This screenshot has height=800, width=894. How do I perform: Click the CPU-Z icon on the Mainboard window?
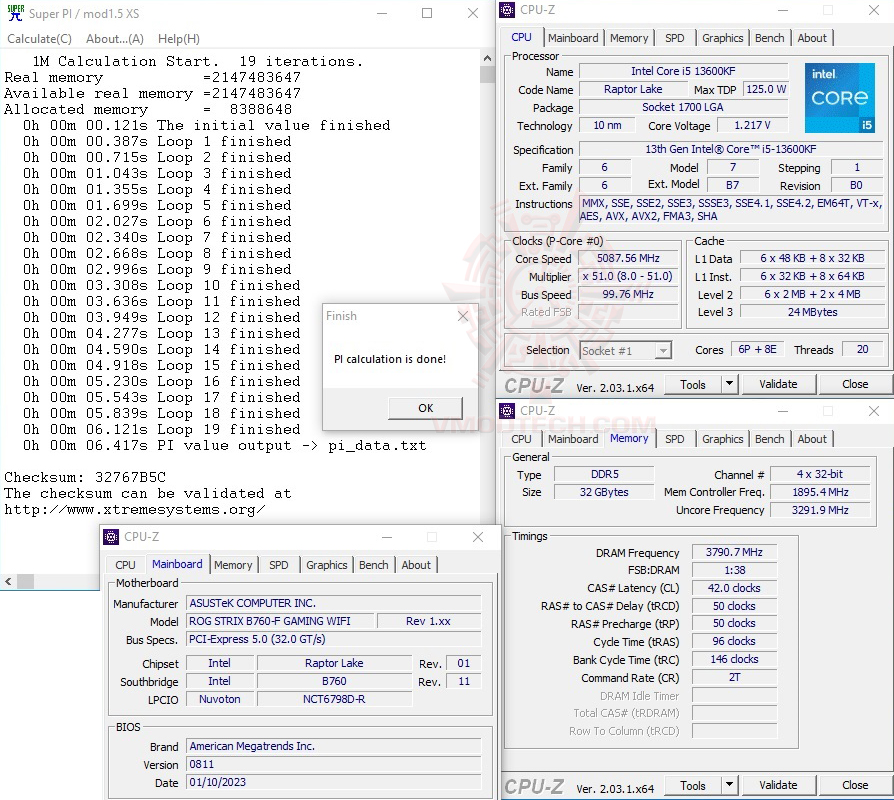point(111,537)
